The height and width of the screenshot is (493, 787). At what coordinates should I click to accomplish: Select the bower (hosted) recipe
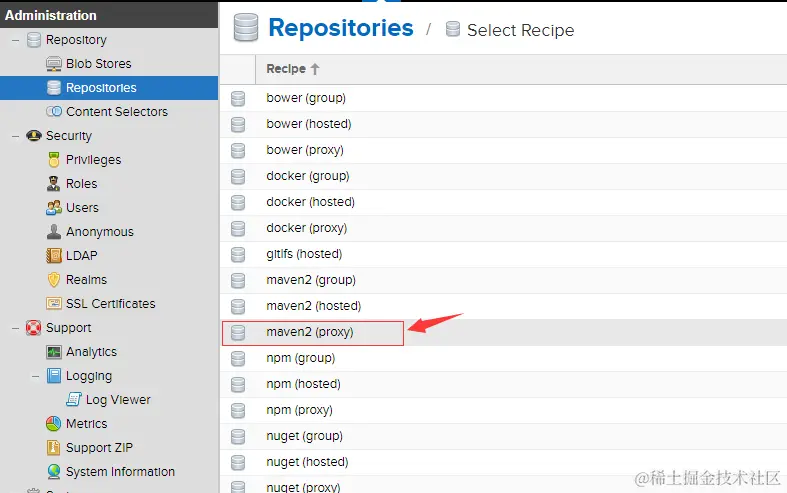[x=503, y=124]
